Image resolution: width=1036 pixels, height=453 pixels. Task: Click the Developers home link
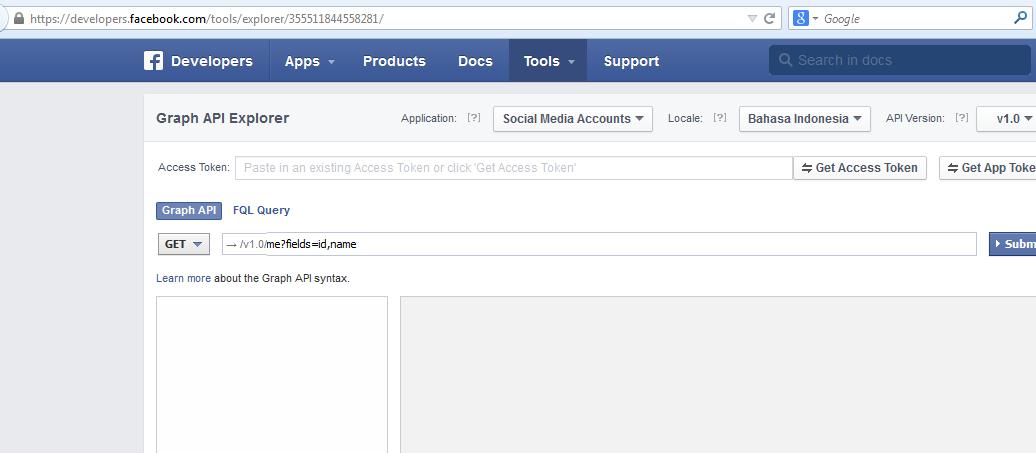point(211,61)
